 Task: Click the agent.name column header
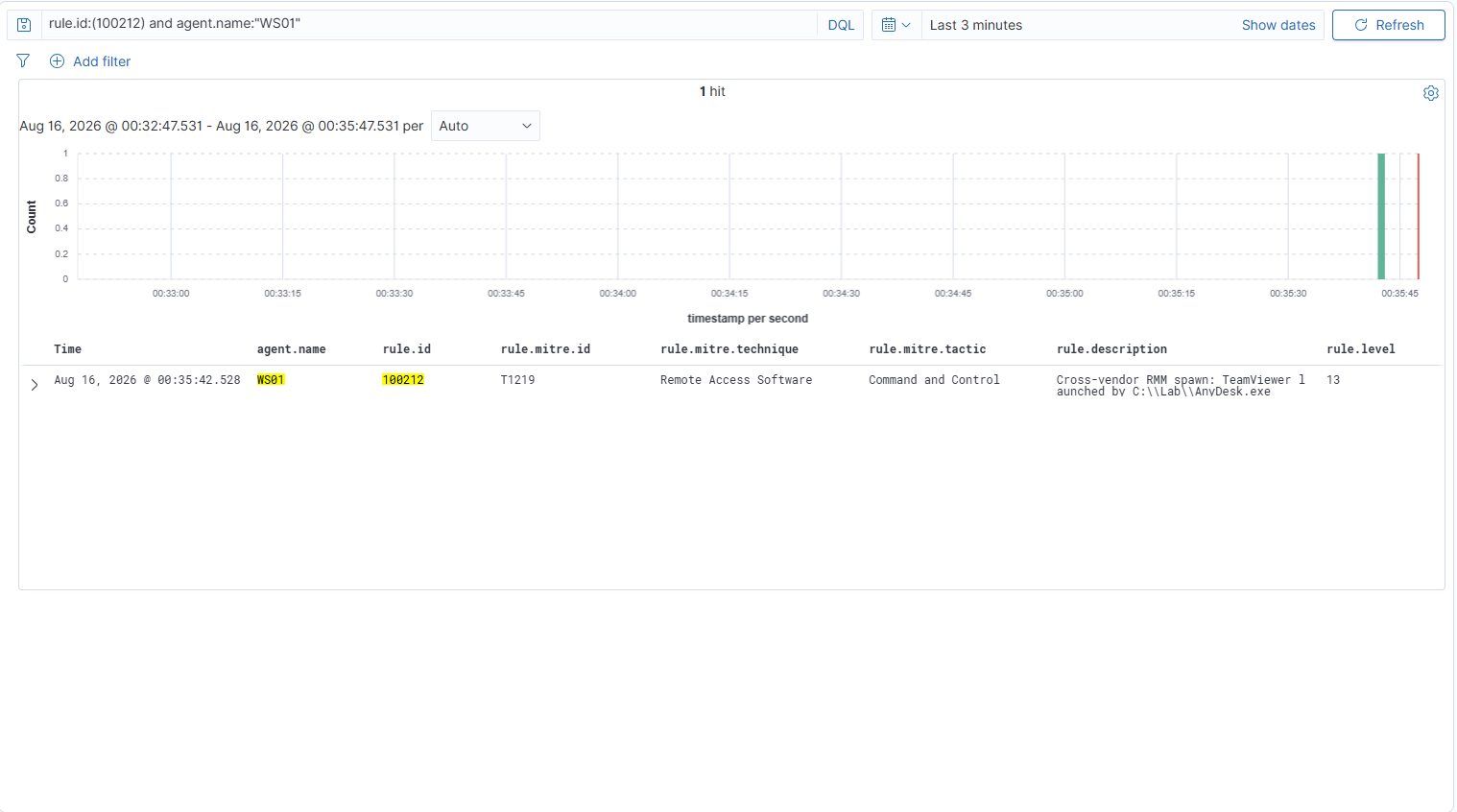(x=291, y=349)
